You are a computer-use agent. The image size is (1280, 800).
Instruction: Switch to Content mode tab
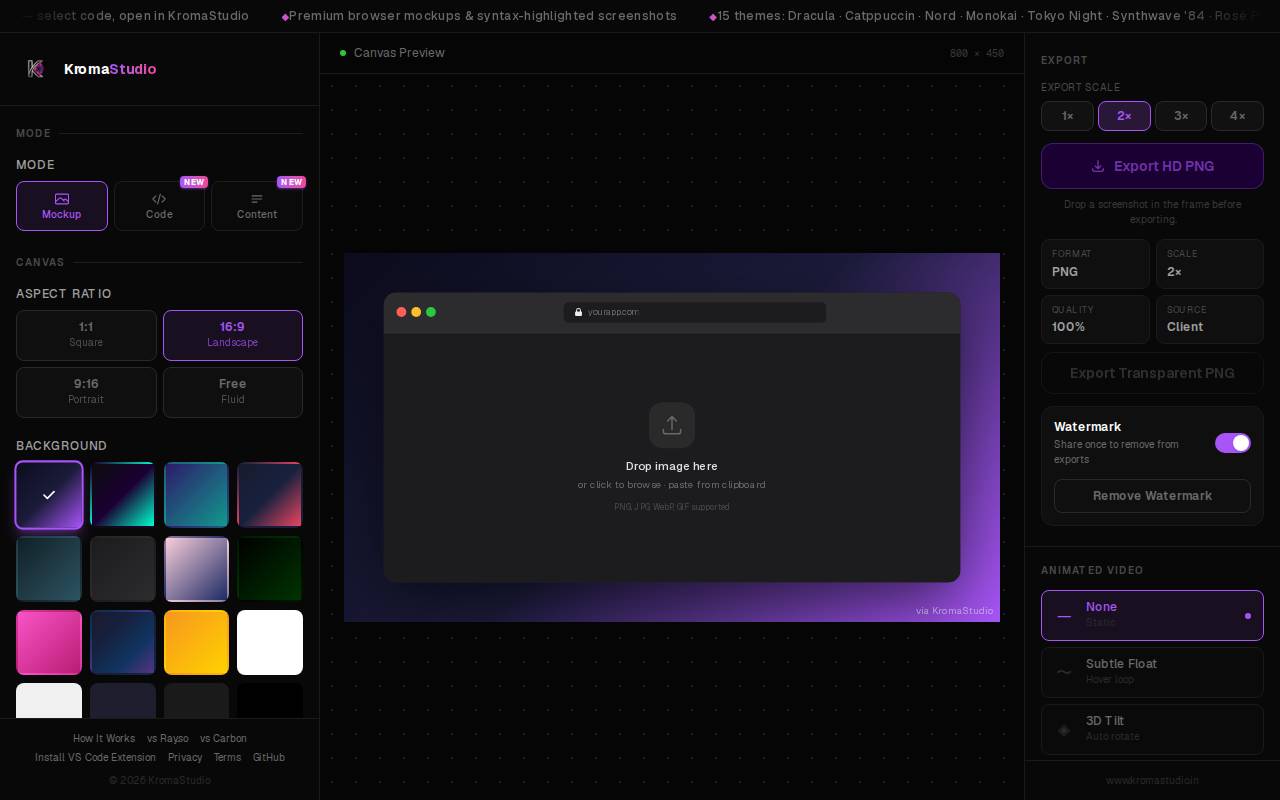(257, 206)
